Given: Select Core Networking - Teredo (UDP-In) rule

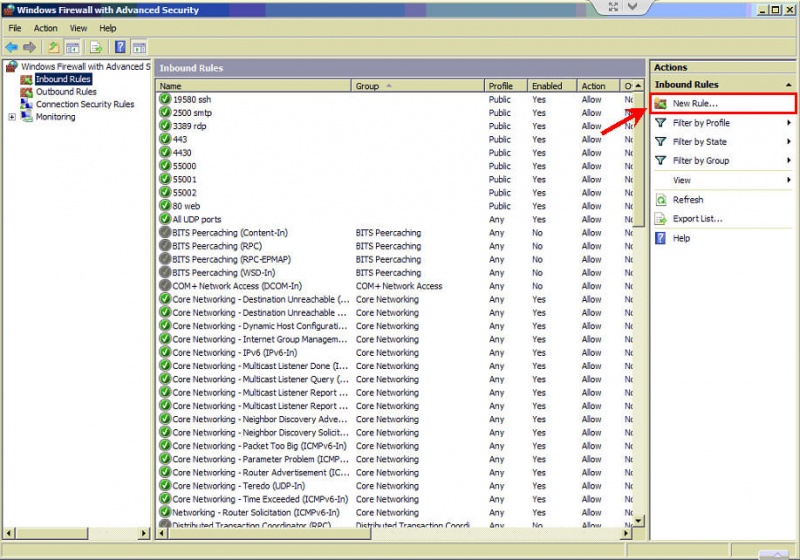Looking at the screenshot, I should coord(394,486).
